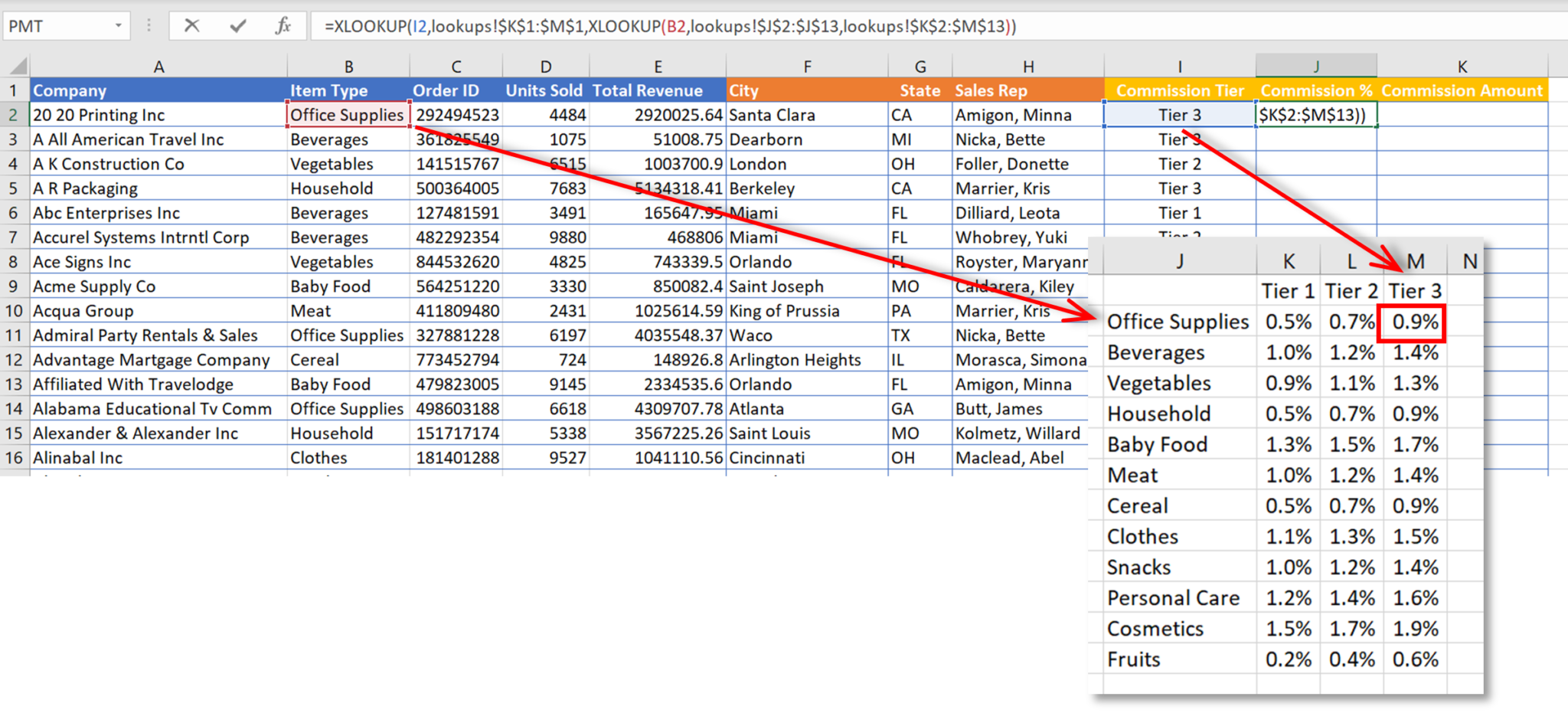The image size is (1568, 713).
Task: Select the Baby Food cell for Acme Supply Co
Action: coord(330,286)
